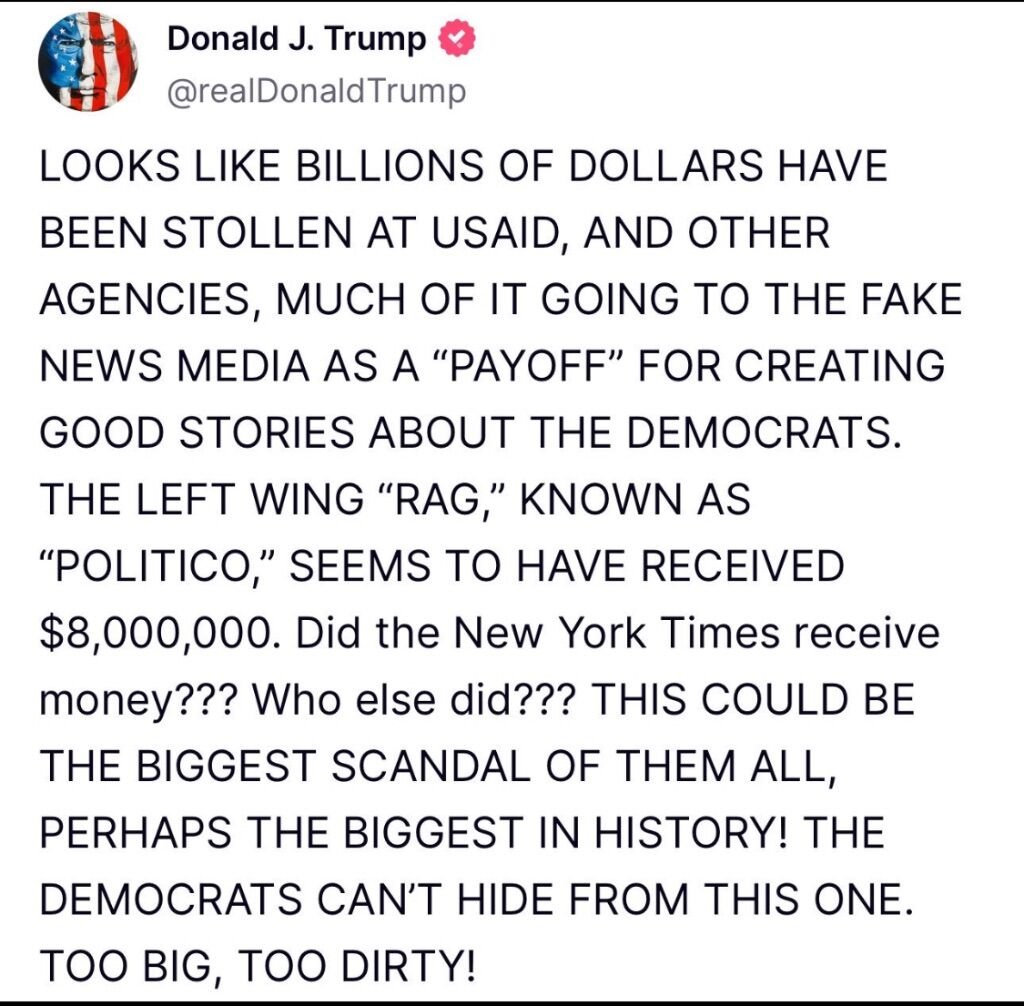Screen dimensions: 1024x1006
Task: Click the sentence DEMOCRATS CAN'T HIDE FROM THIS ONE
Action: tap(475, 900)
